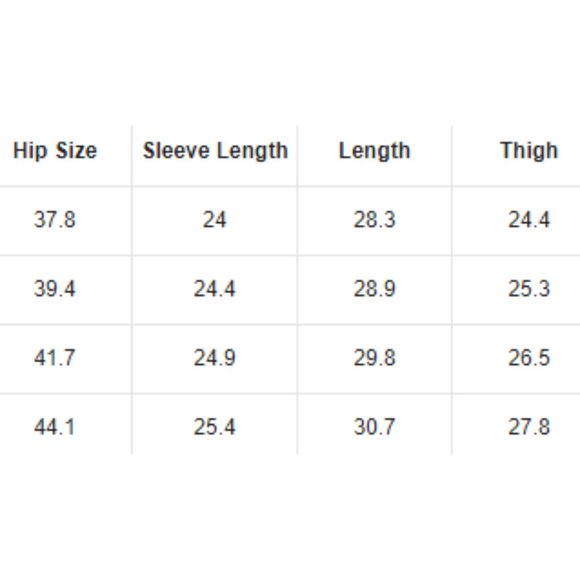Click the Length column header
The image size is (580, 580).
click(x=374, y=151)
